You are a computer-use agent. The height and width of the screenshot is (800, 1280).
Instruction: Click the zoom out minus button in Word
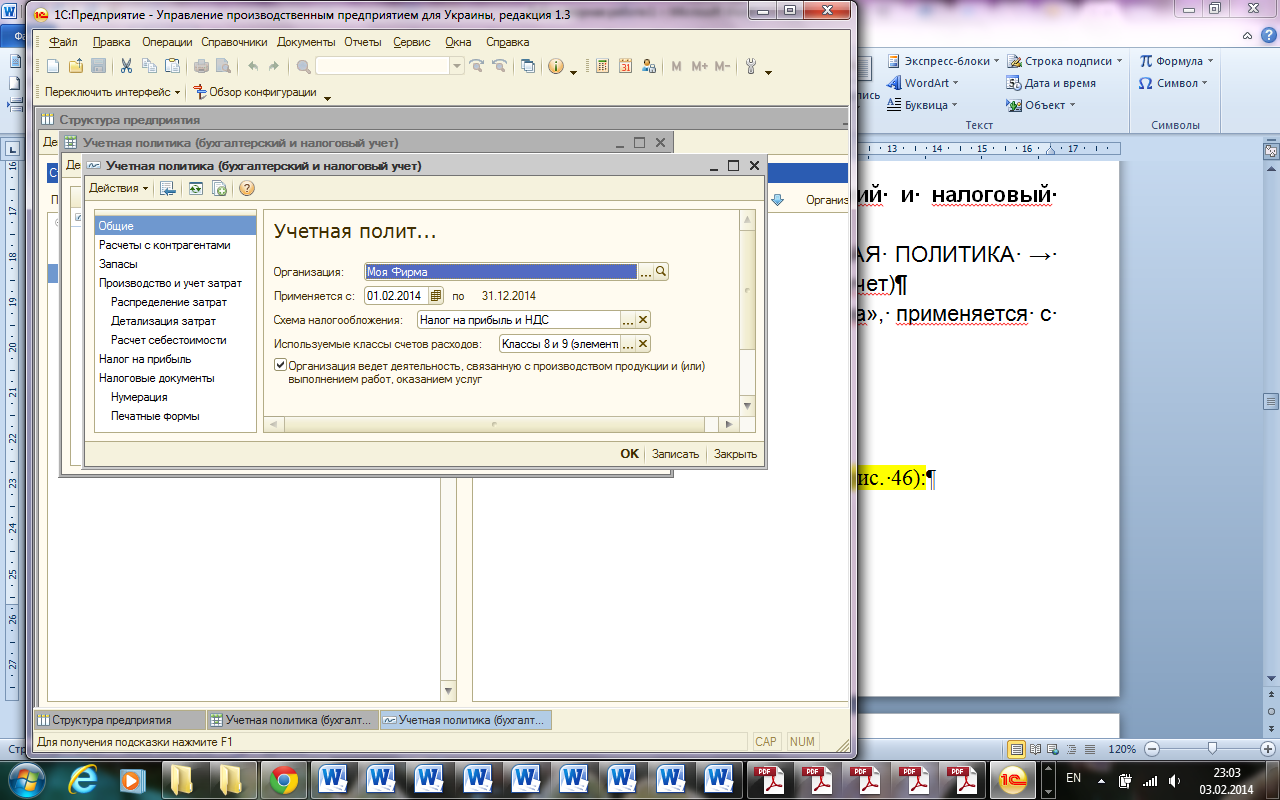(x=1152, y=749)
